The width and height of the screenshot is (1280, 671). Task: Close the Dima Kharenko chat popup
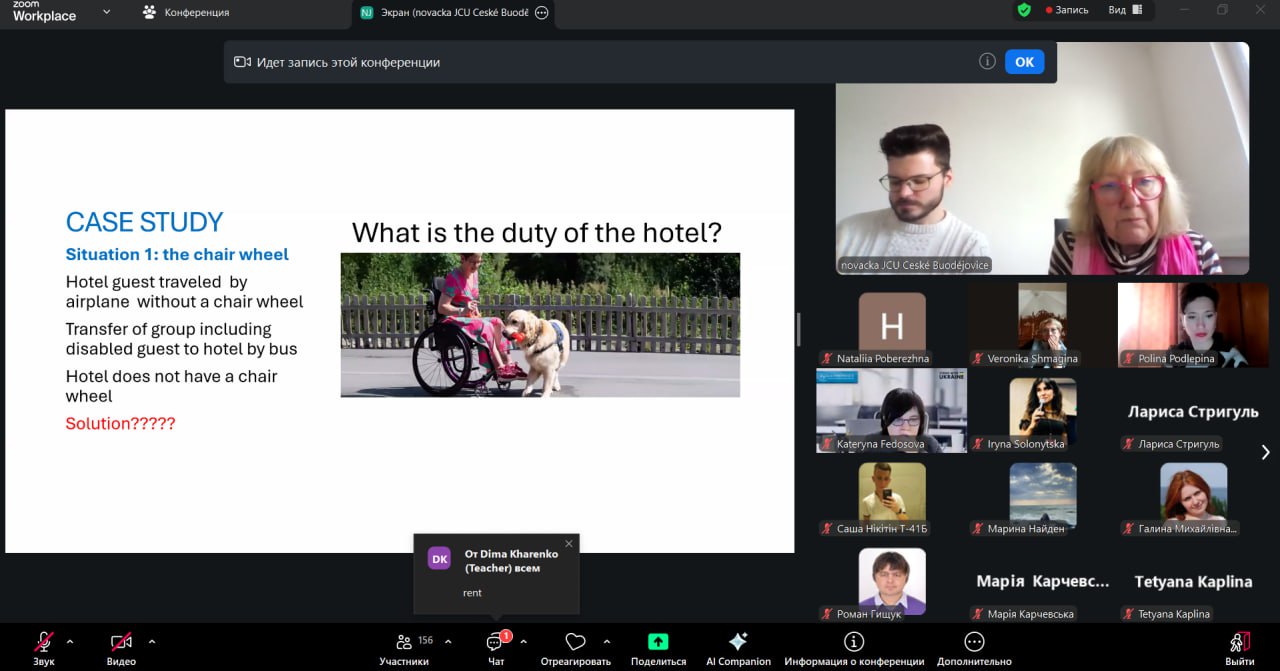click(x=569, y=544)
